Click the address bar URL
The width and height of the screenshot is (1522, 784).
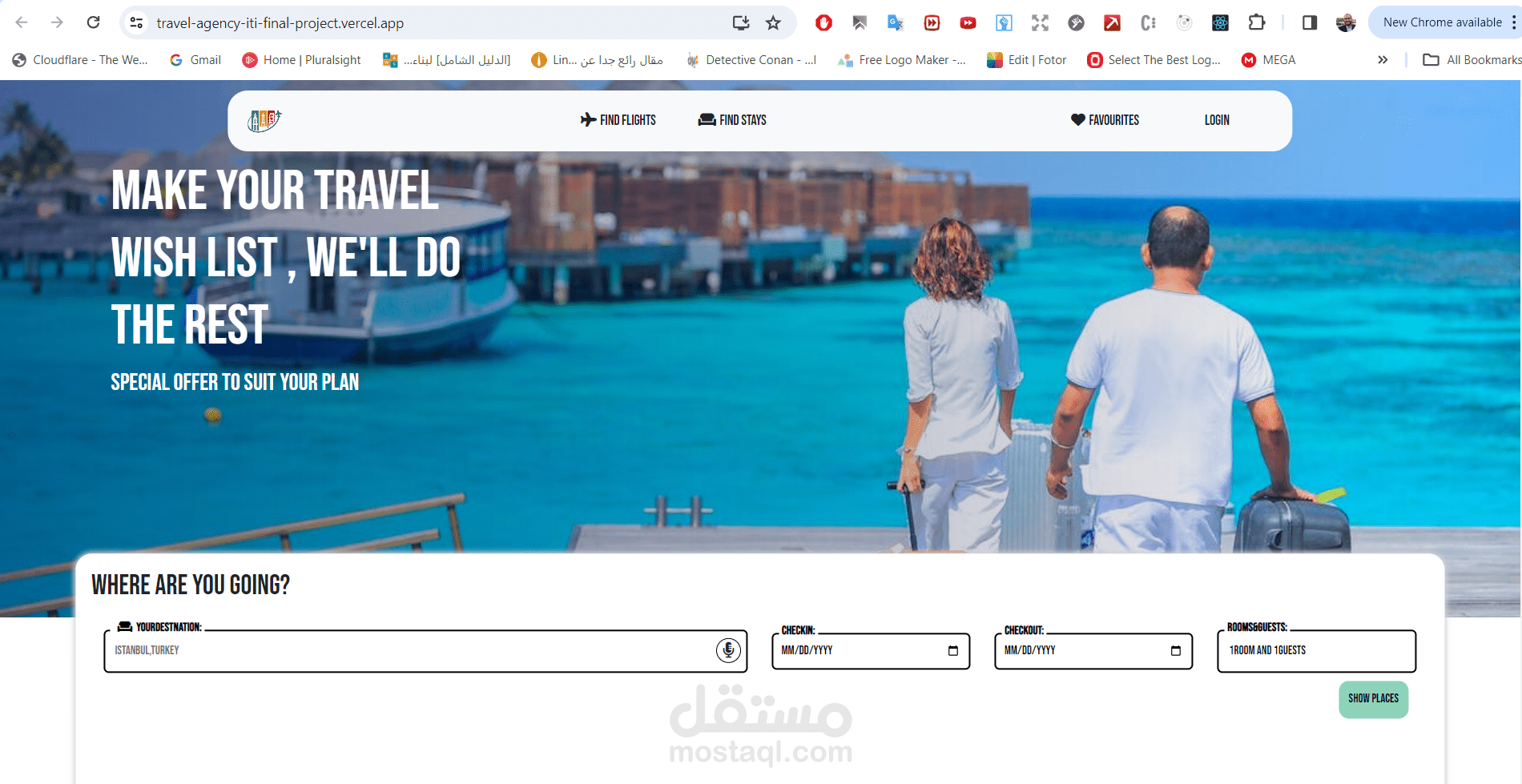tap(280, 23)
